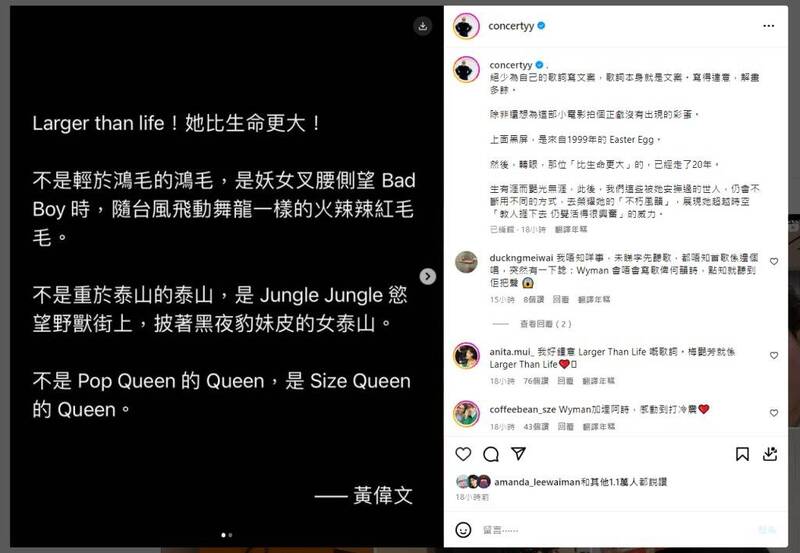Viewport: 800px width, 553px height.
Task: Download the image using the top download icon
Action: point(422,26)
